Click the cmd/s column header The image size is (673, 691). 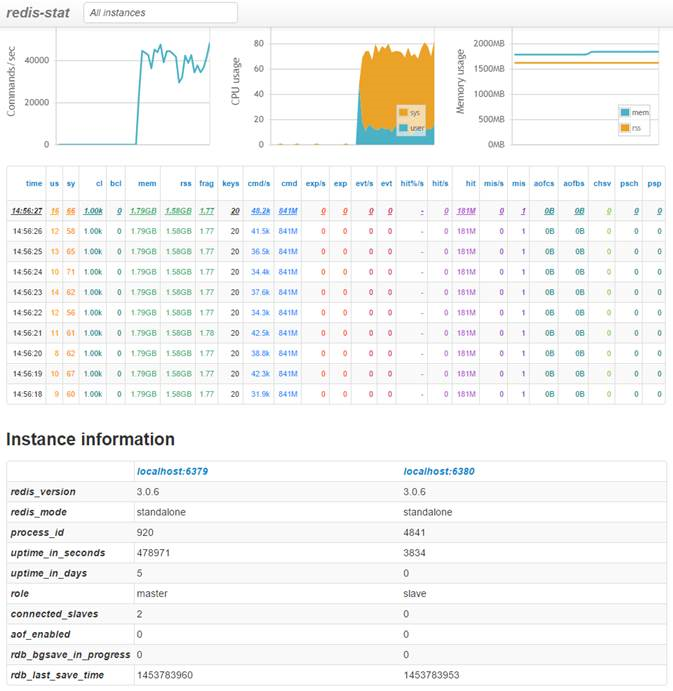pyautogui.click(x=259, y=183)
